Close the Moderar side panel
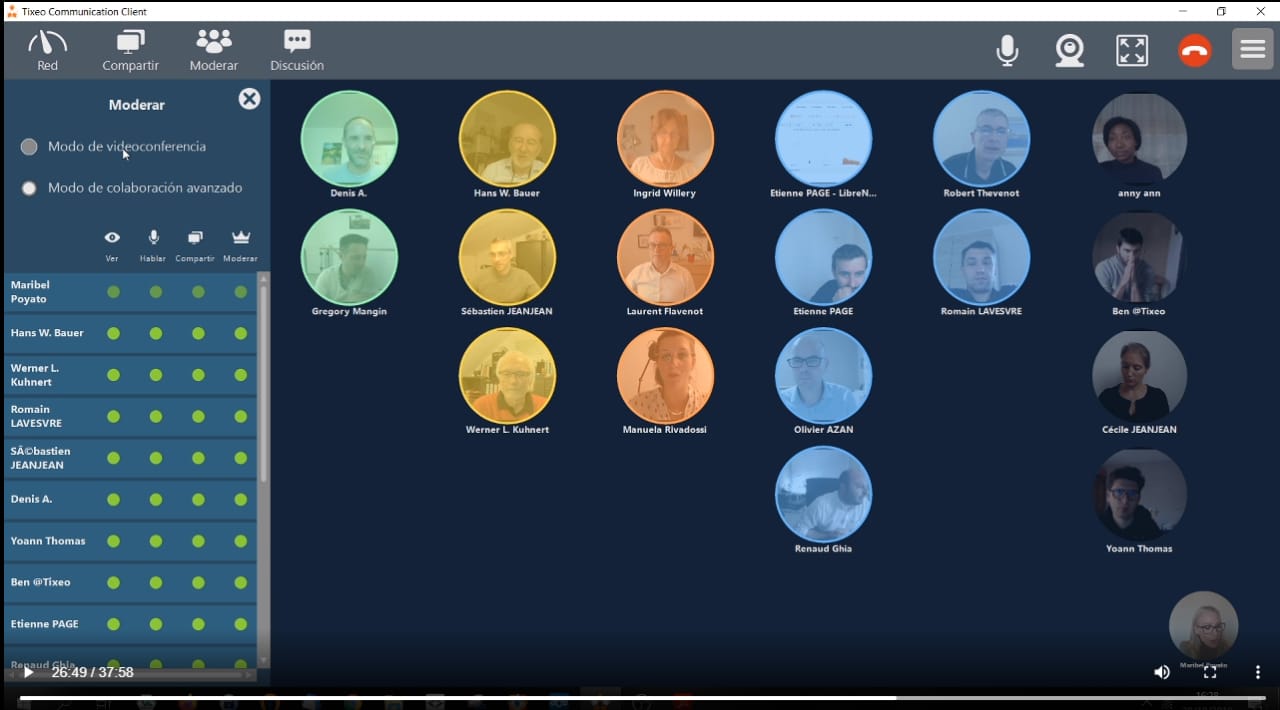 [x=249, y=98]
